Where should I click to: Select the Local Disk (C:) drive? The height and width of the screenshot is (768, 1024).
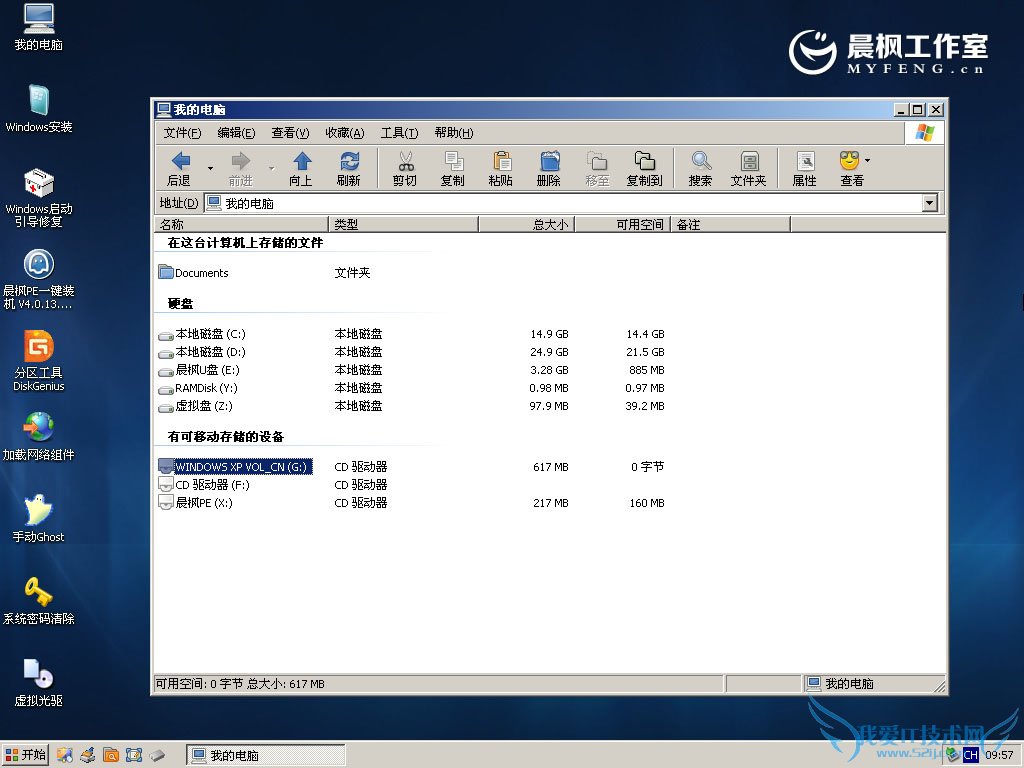coord(209,334)
